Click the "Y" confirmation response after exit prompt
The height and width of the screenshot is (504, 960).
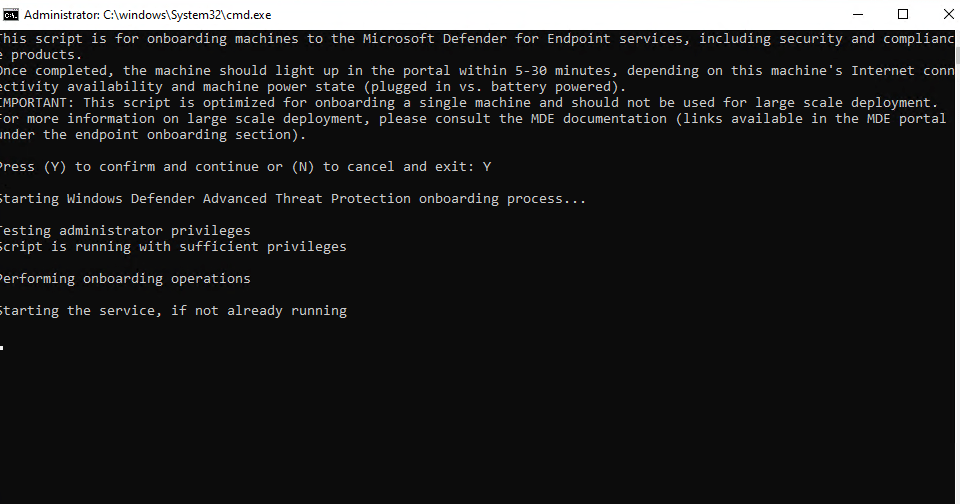pos(486,166)
